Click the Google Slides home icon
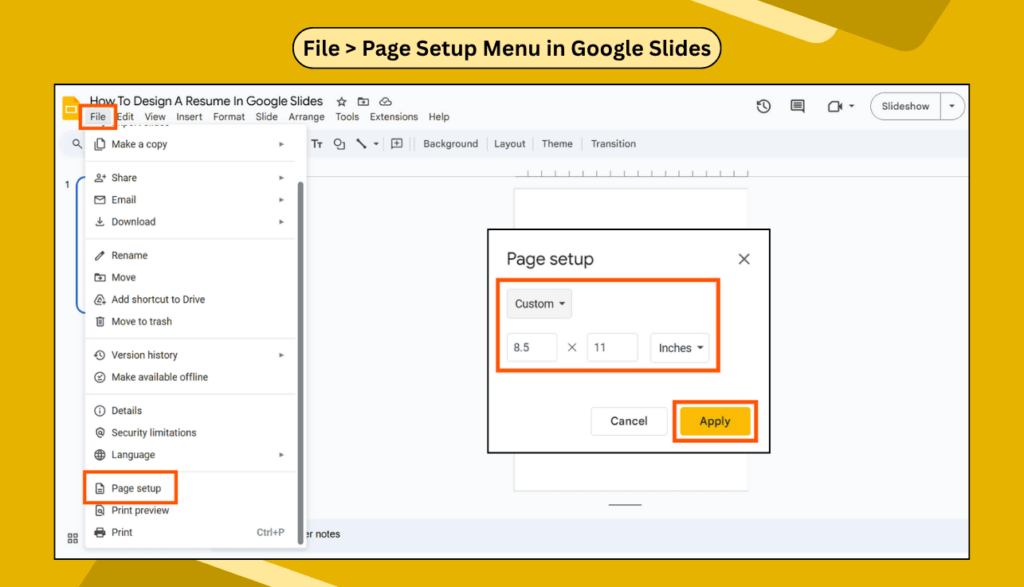1024x587 pixels. pyautogui.click(x=69, y=107)
